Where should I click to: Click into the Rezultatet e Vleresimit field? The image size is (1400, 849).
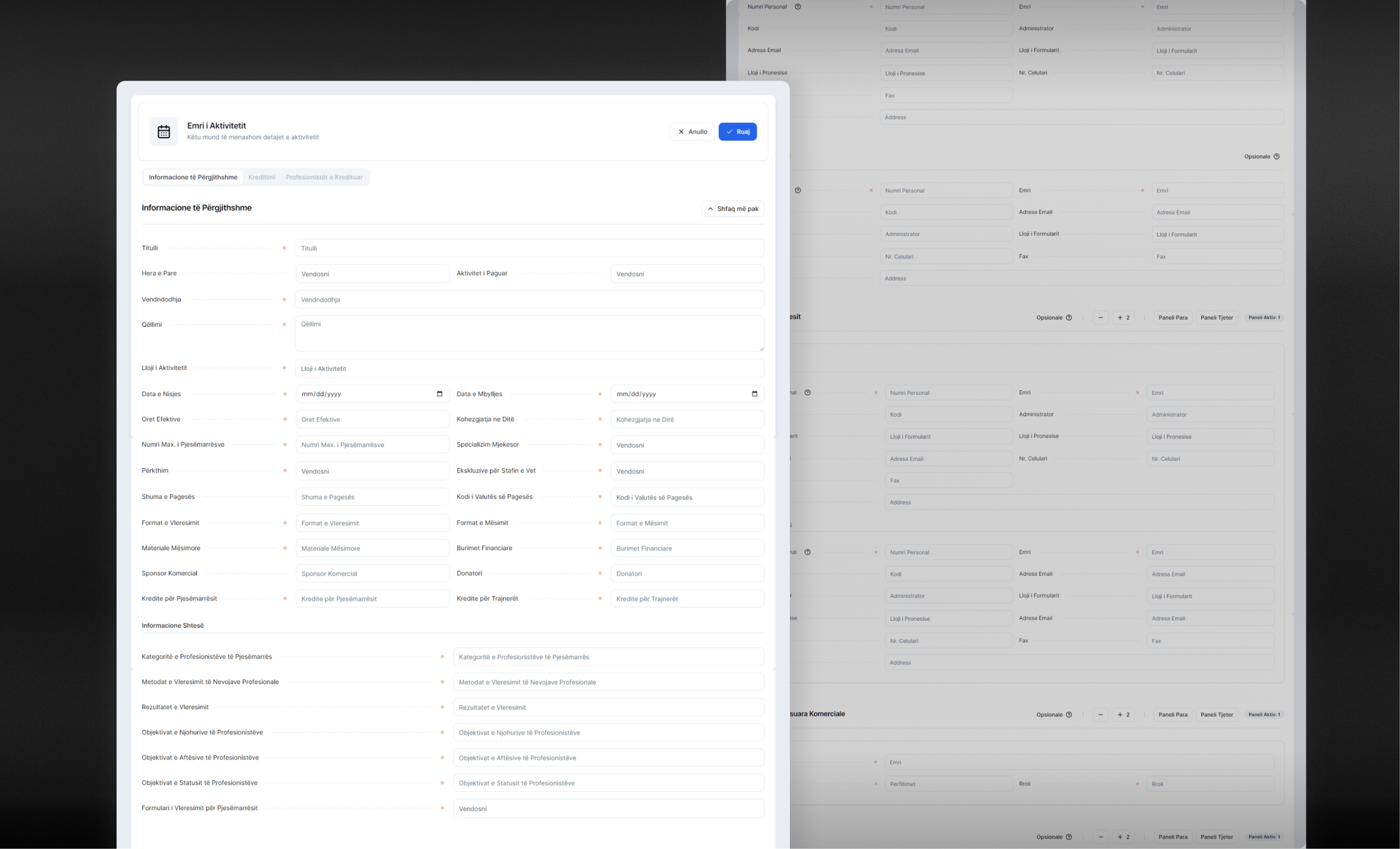[x=608, y=708]
